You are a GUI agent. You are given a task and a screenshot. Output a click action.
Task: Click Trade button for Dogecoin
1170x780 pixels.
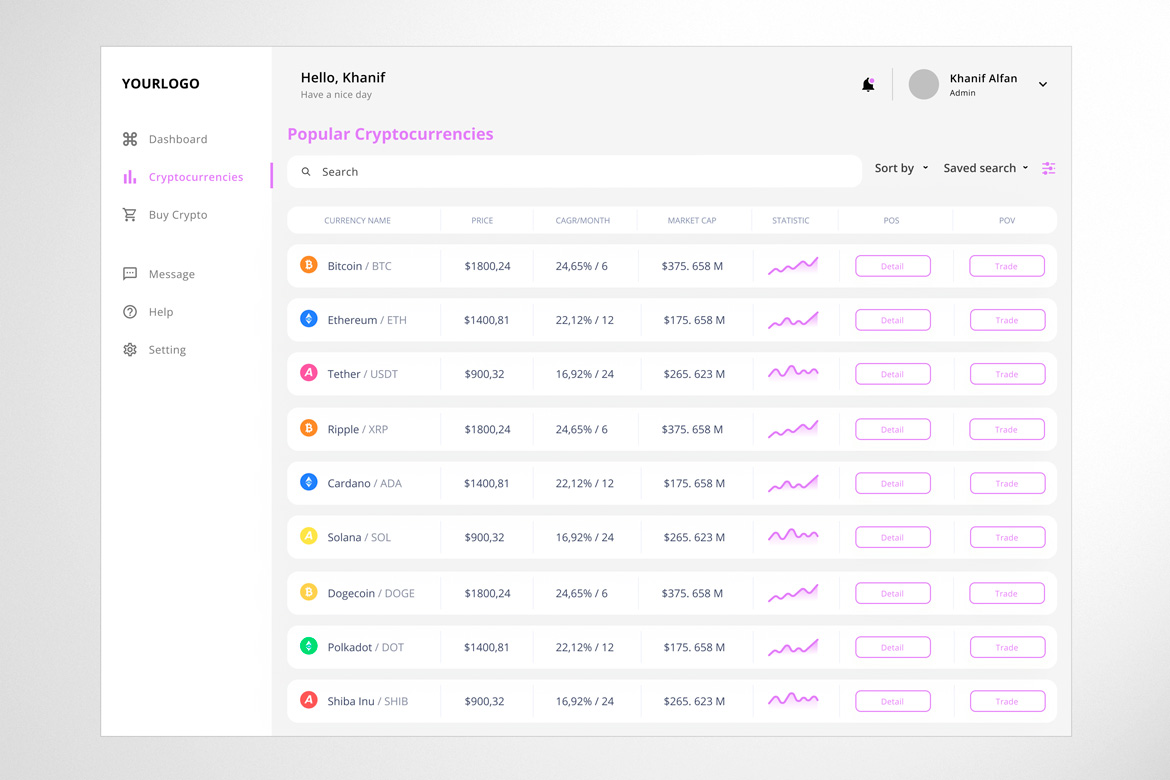(1006, 593)
